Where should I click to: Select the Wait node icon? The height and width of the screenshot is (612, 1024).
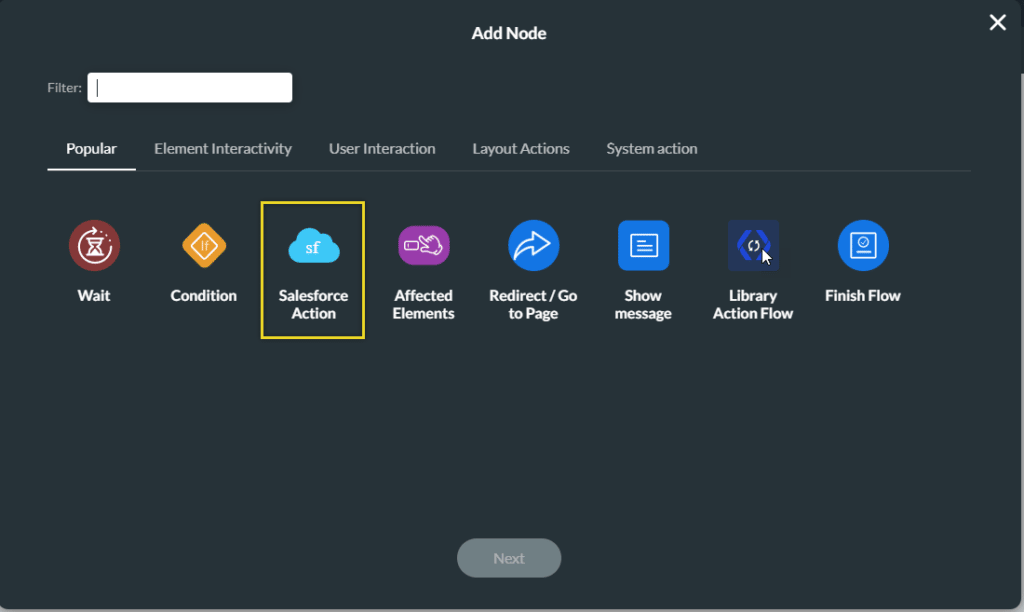[95, 246]
